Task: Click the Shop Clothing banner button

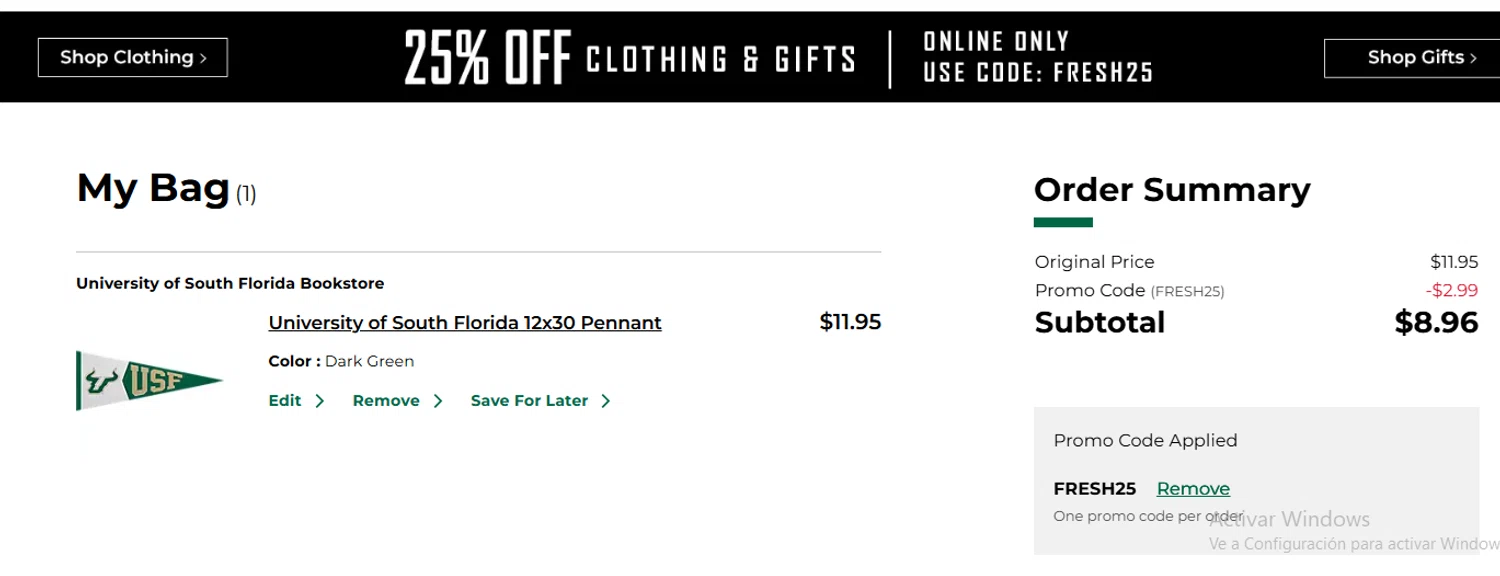Action: tap(133, 58)
